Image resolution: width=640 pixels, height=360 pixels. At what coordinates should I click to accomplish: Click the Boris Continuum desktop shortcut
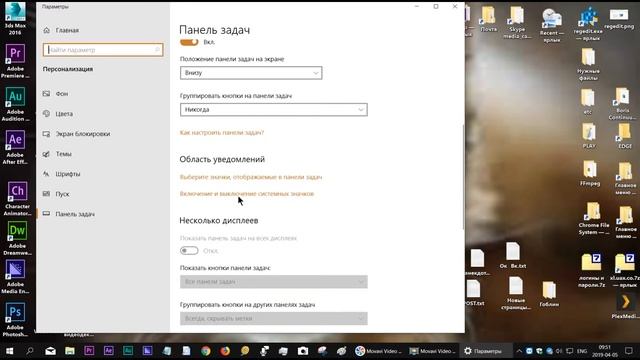622,104
